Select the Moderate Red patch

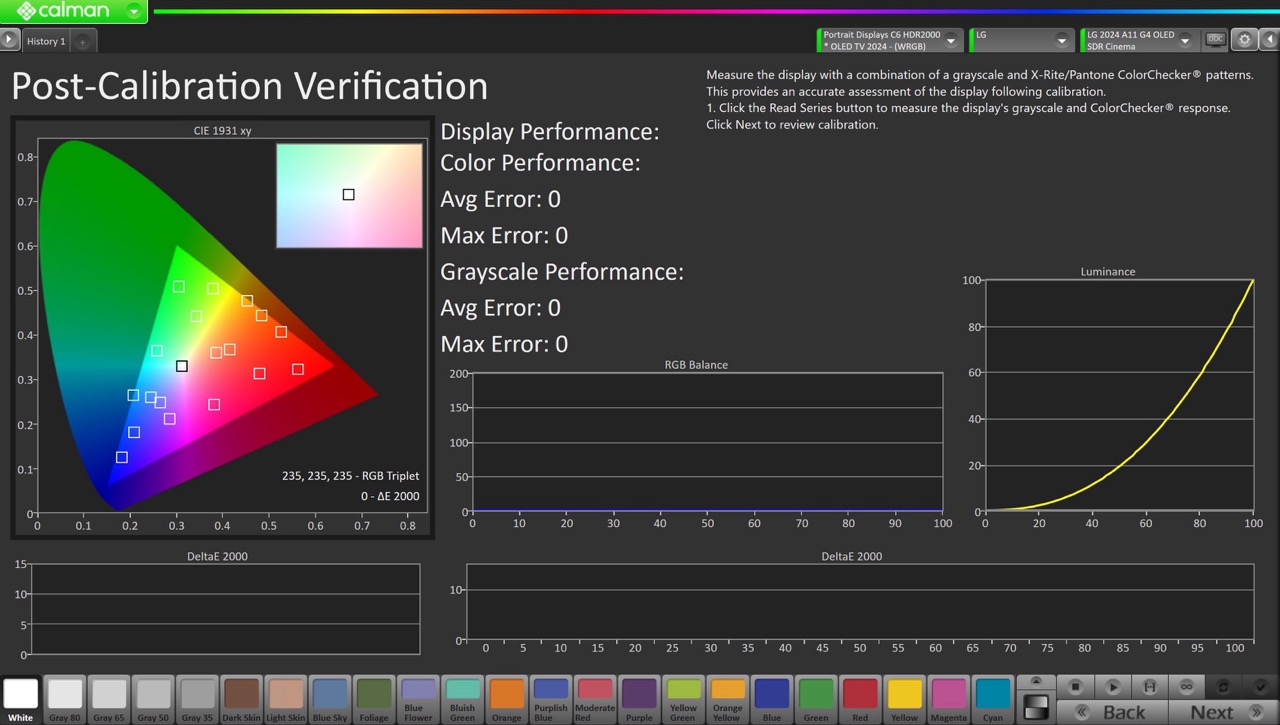click(x=594, y=699)
